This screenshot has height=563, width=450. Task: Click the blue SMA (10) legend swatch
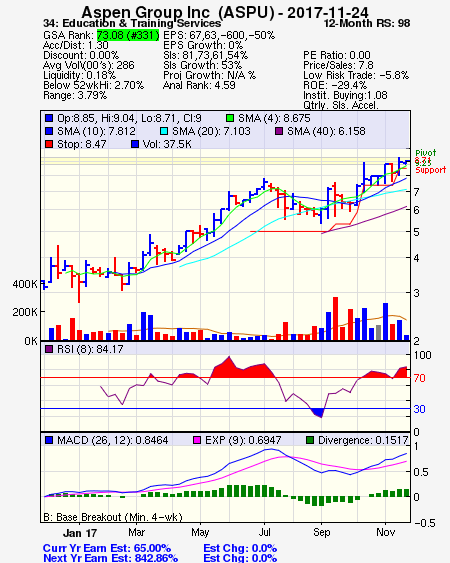click(x=49, y=131)
